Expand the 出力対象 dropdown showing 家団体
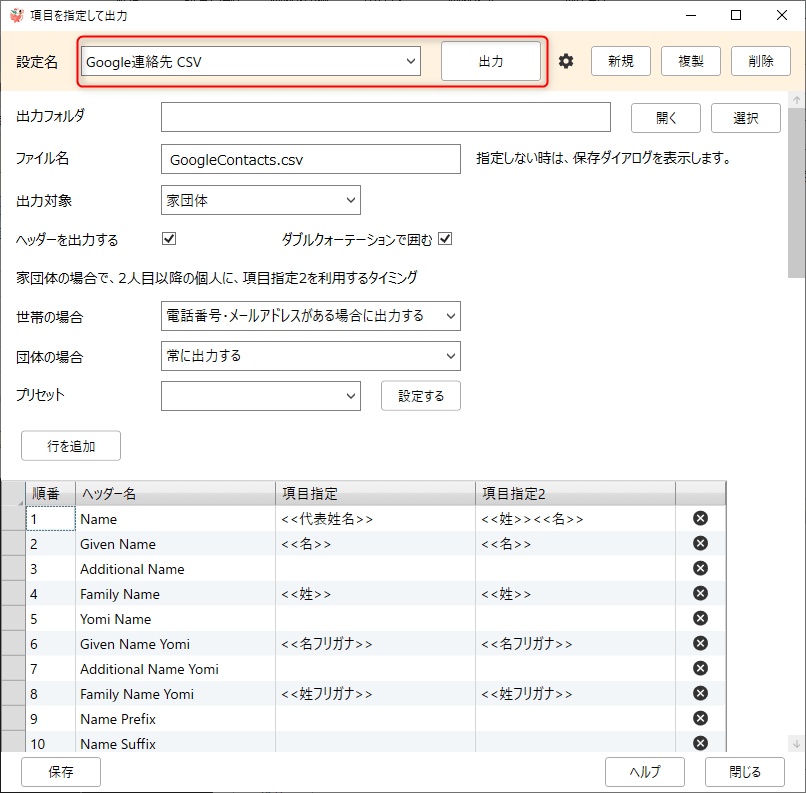 click(x=260, y=200)
